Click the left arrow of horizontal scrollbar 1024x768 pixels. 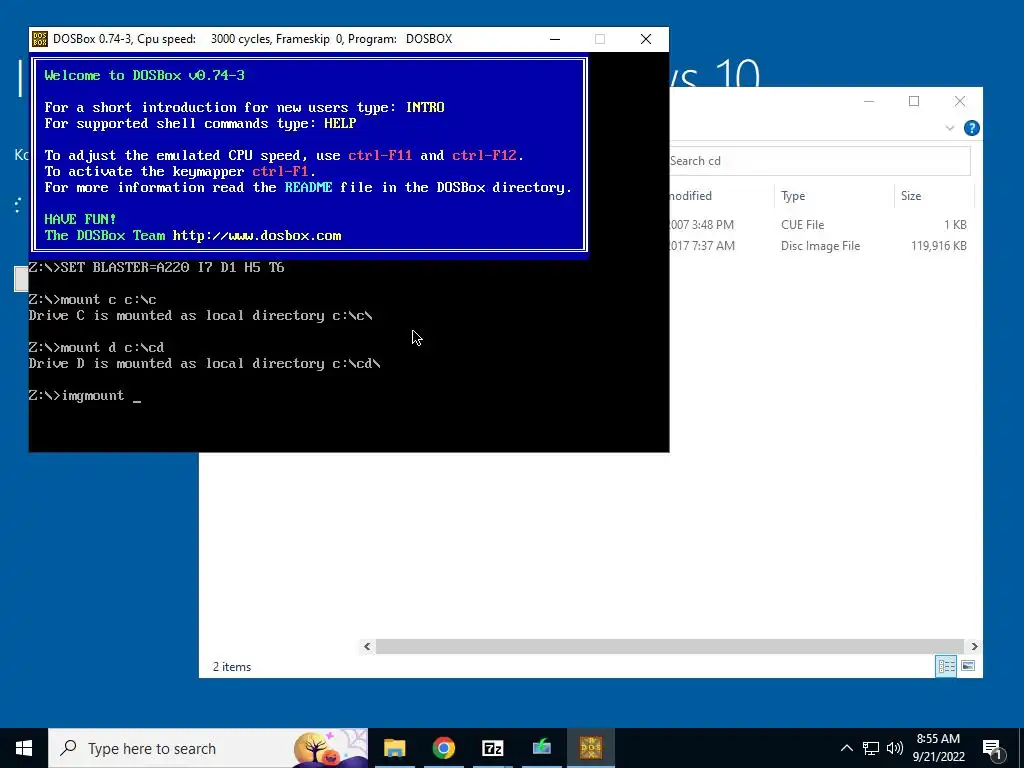tap(367, 646)
